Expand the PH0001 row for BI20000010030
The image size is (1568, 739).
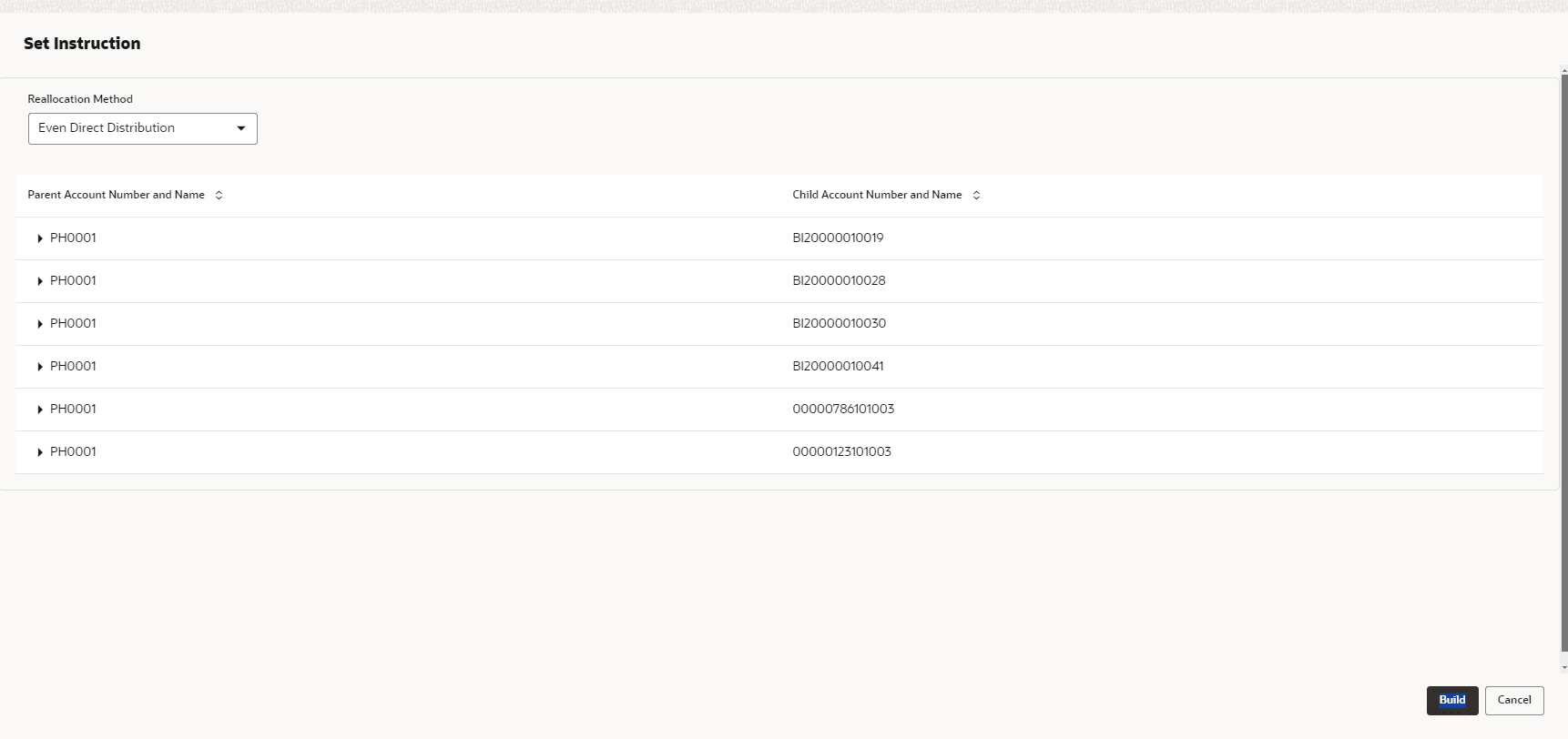point(40,324)
